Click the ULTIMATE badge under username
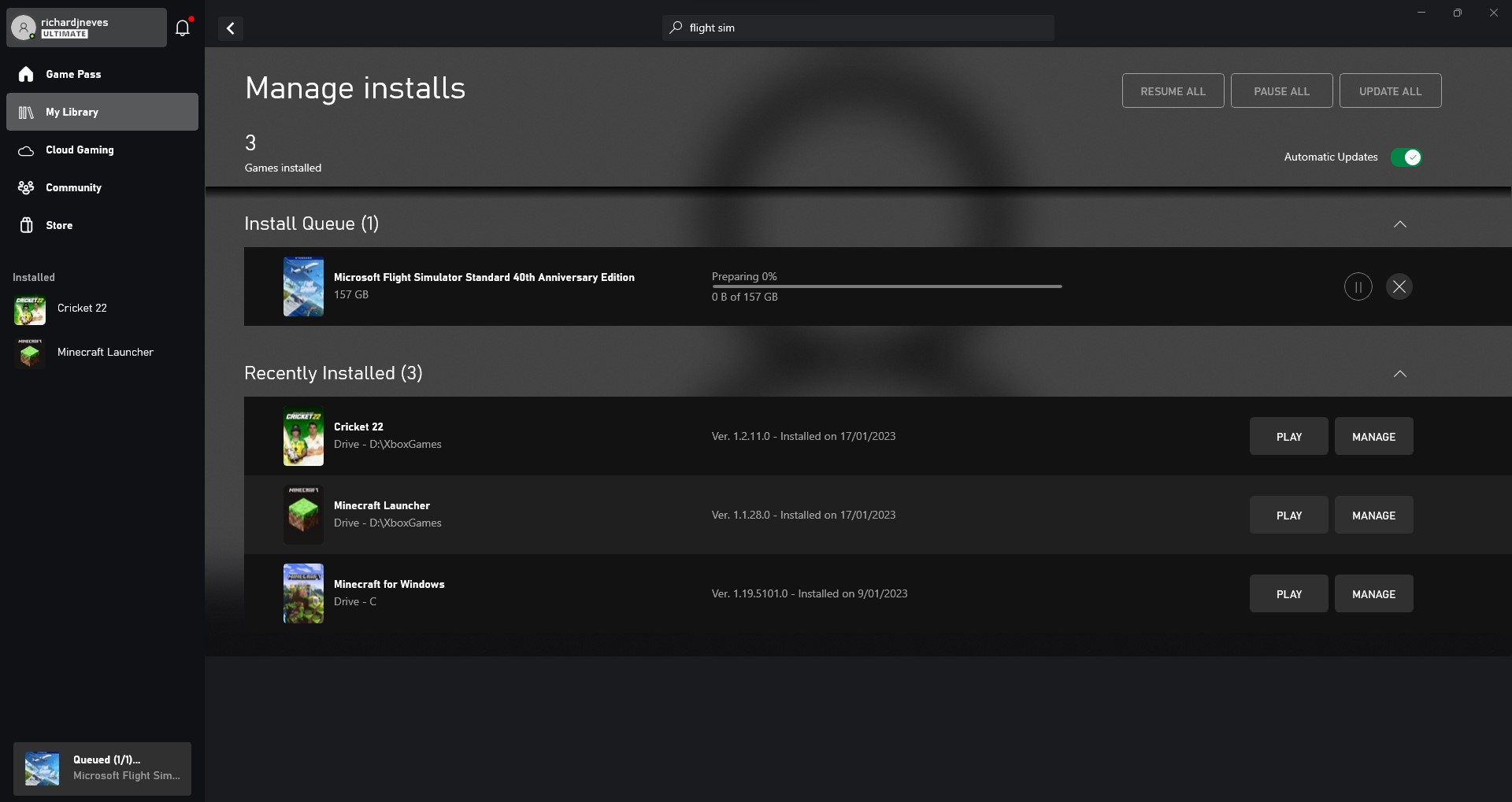1512x802 pixels. tap(65, 34)
